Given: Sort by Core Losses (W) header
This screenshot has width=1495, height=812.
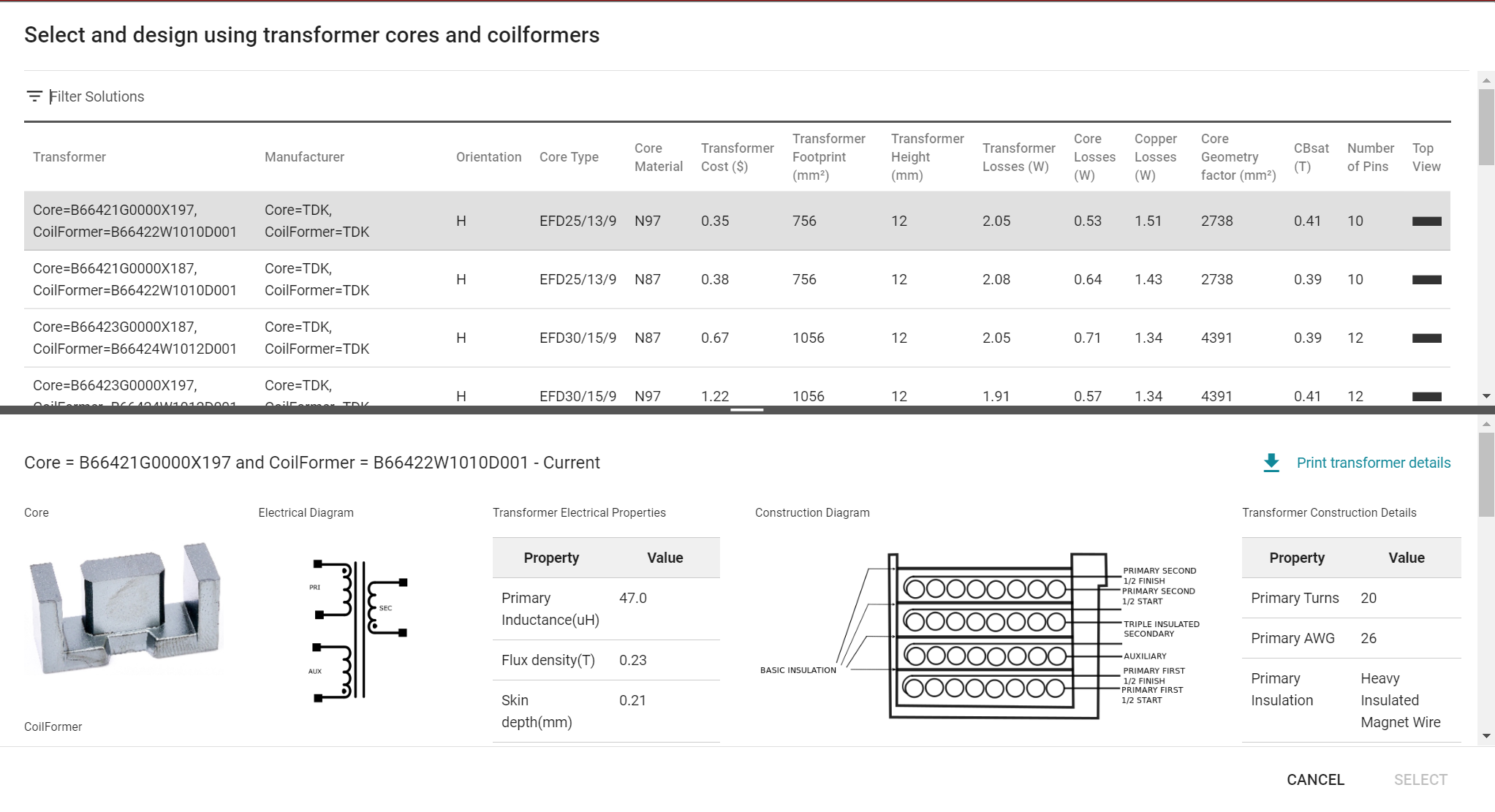Looking at the screenshot, I should [x=1094, y=157].
